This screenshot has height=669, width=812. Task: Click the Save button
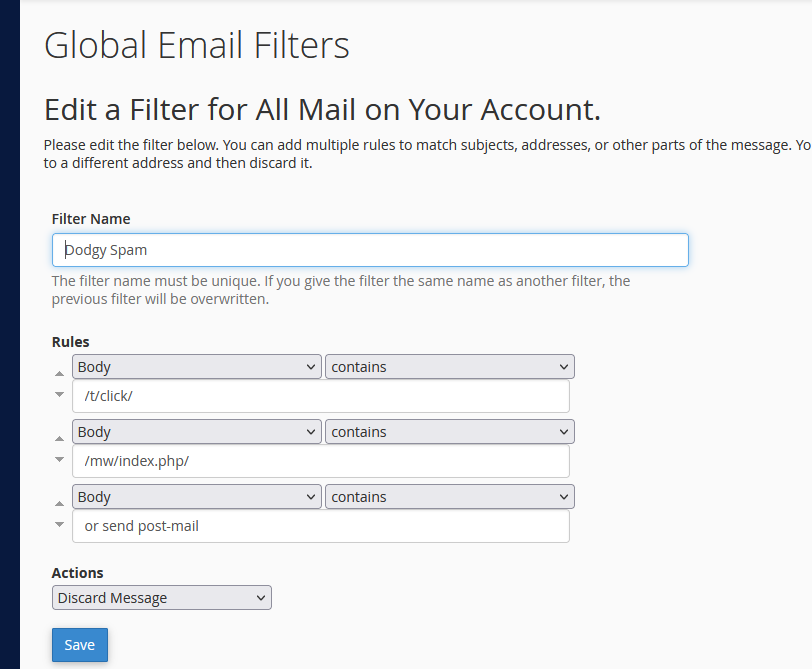coord(79,645)
